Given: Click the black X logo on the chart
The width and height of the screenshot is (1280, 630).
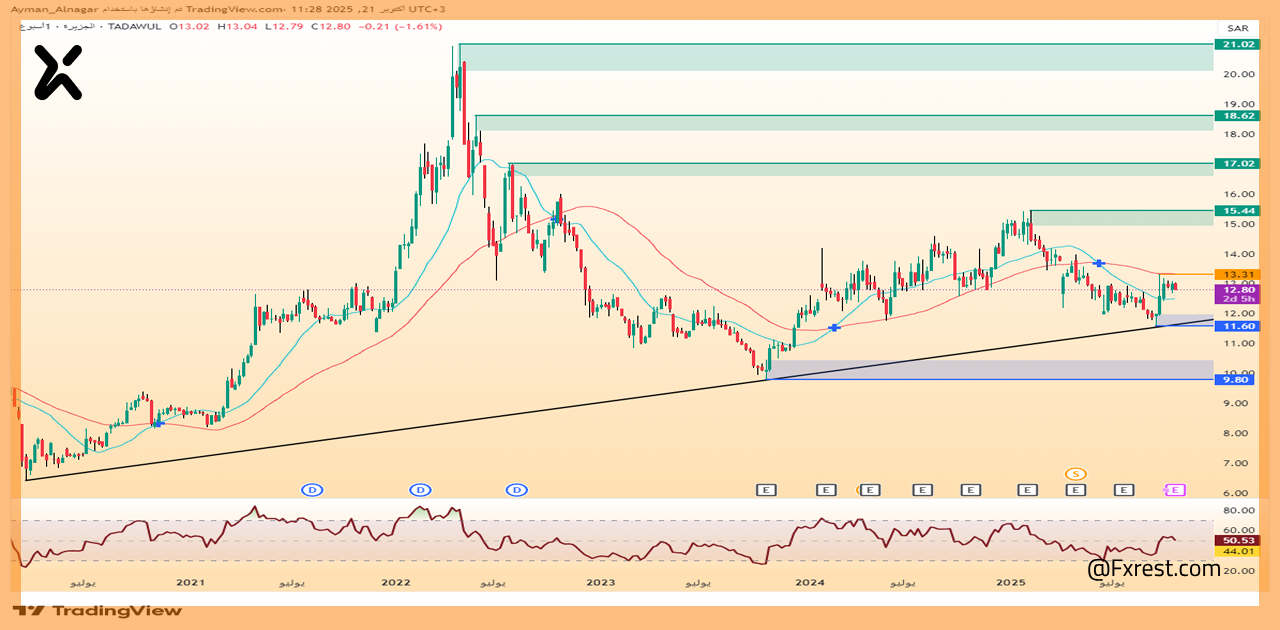Looking at the screenshot, I should click(x=57, y=74).
